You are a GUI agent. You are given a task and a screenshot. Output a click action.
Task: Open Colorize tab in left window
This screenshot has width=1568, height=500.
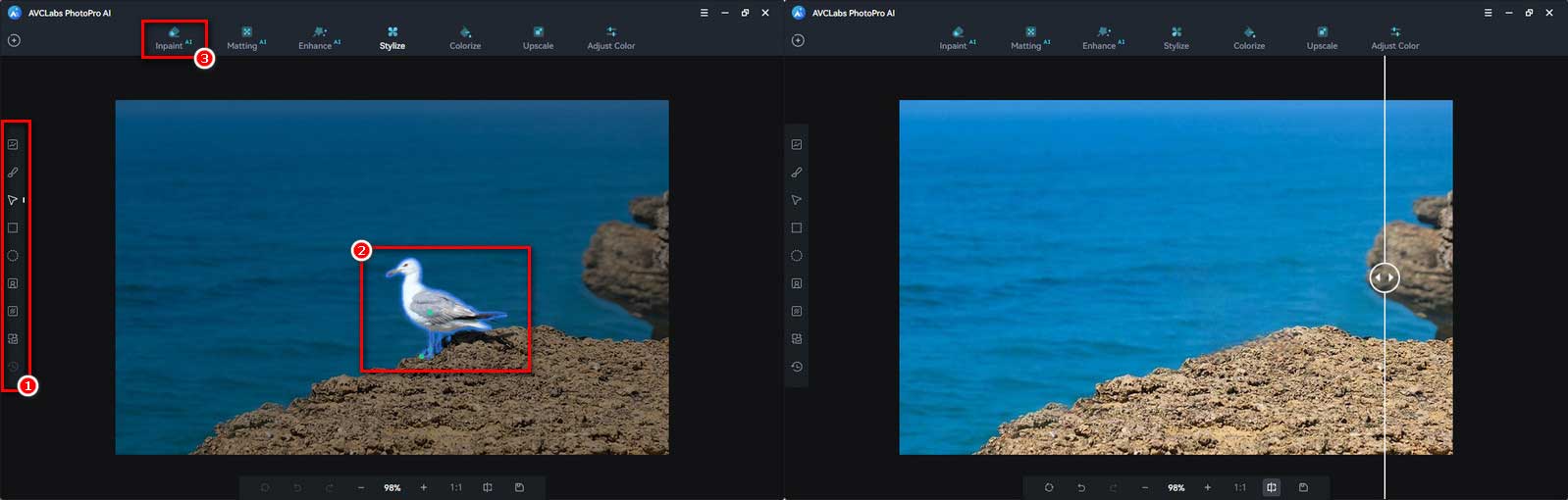click(x=465, y=38)
